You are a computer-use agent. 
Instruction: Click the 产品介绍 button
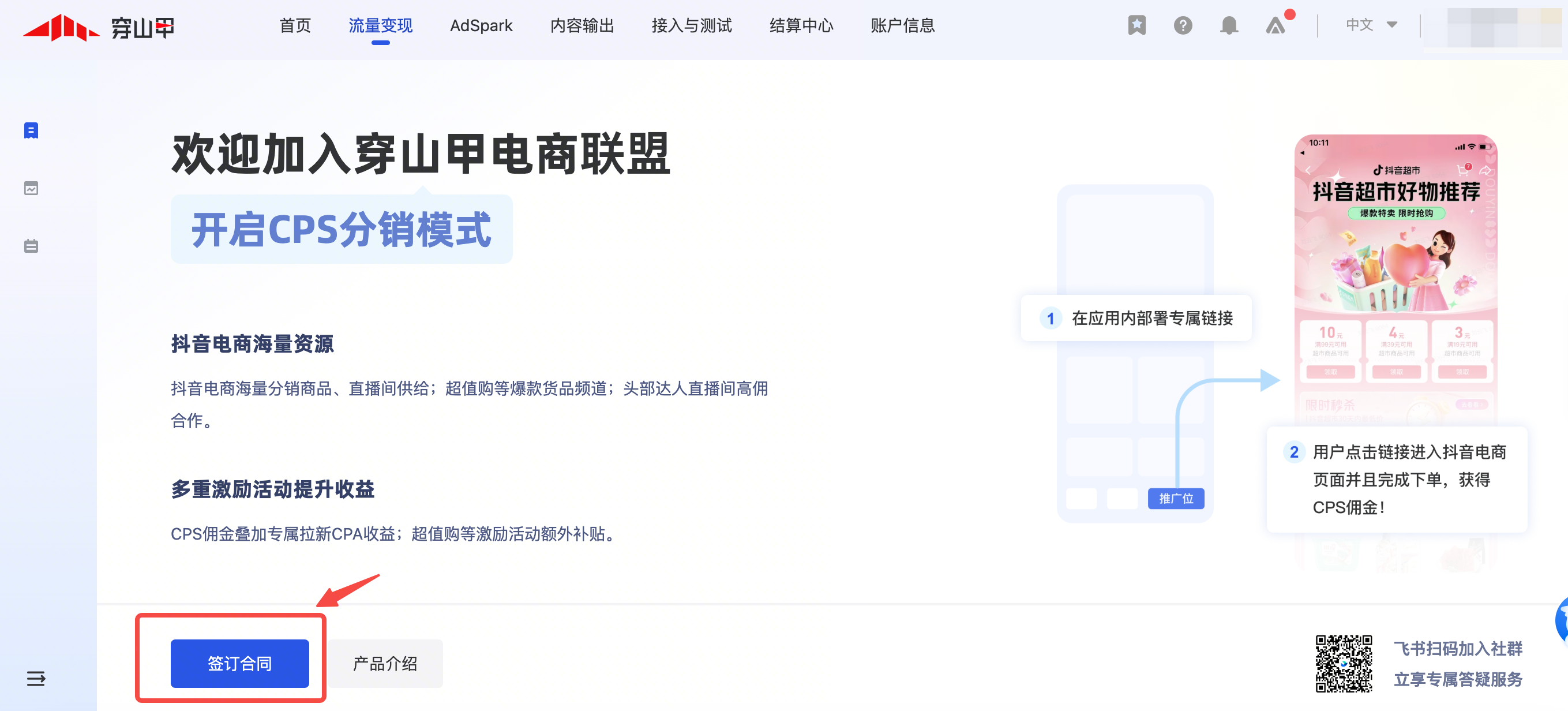[385, 663]
